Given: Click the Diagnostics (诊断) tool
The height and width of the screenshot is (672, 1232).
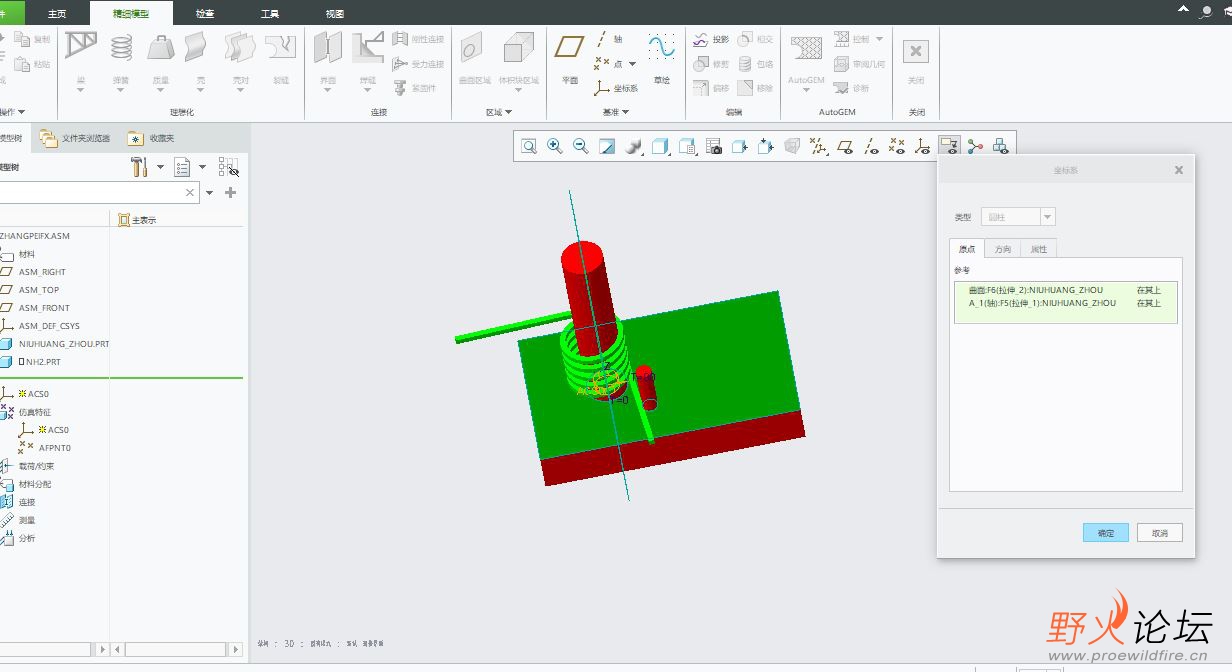Looking at the screenshot, I should click(852, 88).
